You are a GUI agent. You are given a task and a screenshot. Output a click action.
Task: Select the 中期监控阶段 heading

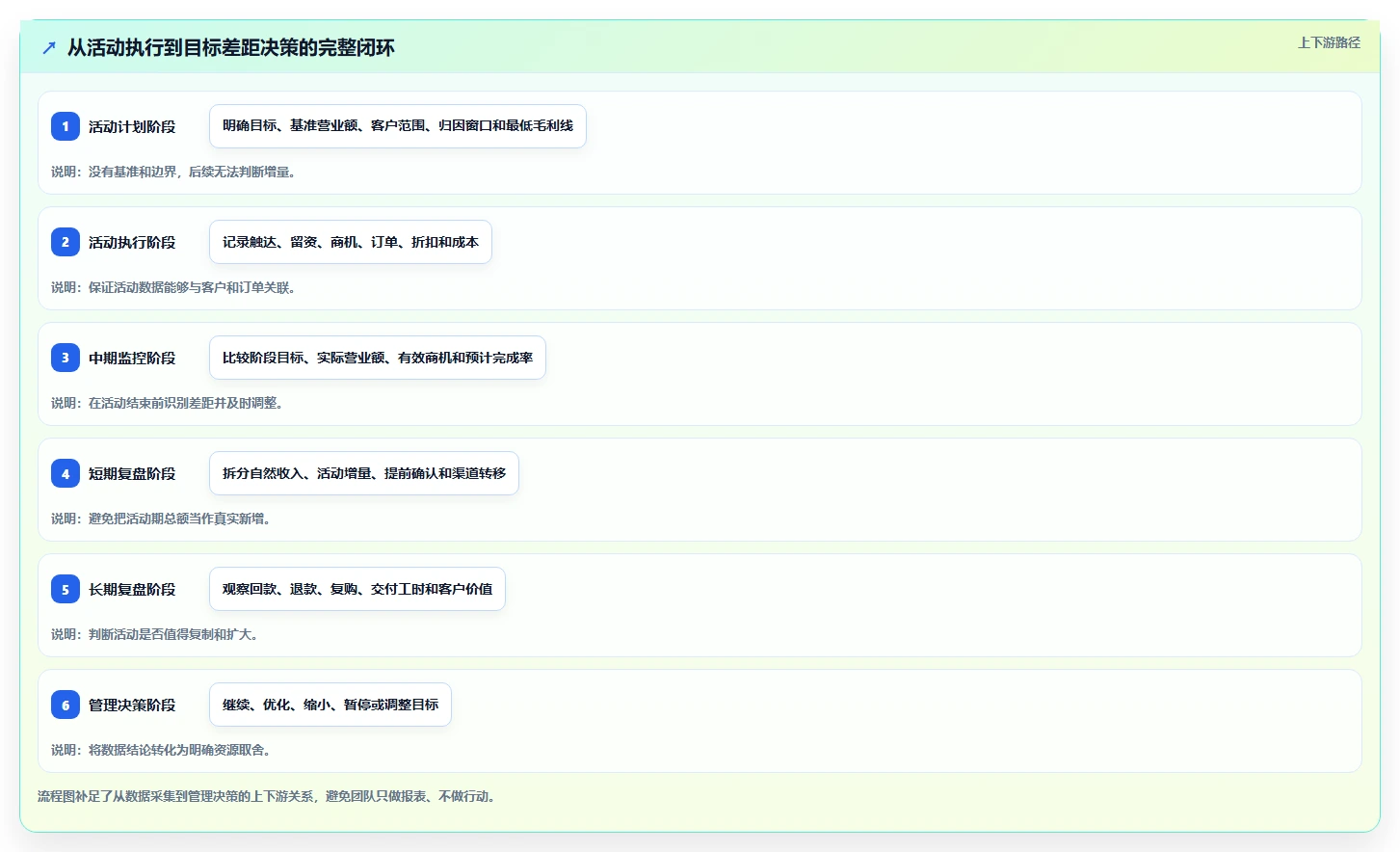click(x=132, y=358)
